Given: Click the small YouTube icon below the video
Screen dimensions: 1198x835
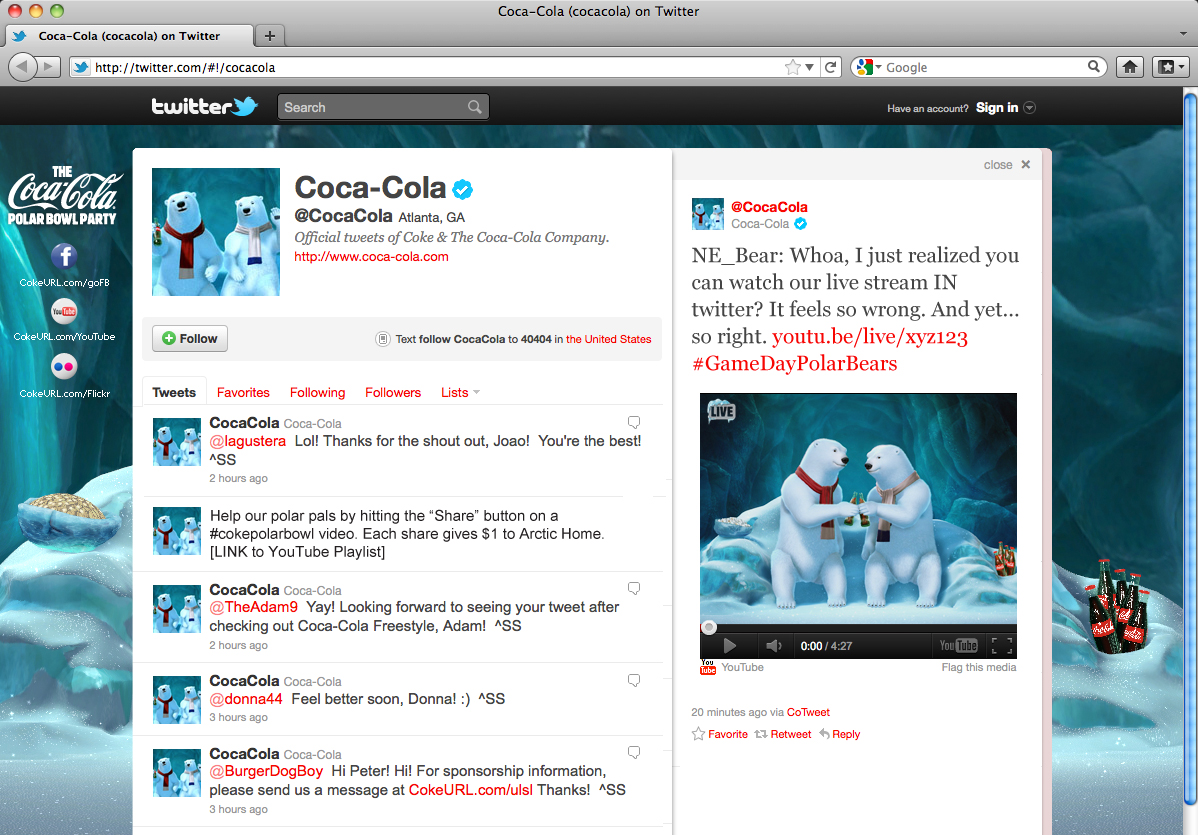Looking at the screenshot, I should (708, 668).
